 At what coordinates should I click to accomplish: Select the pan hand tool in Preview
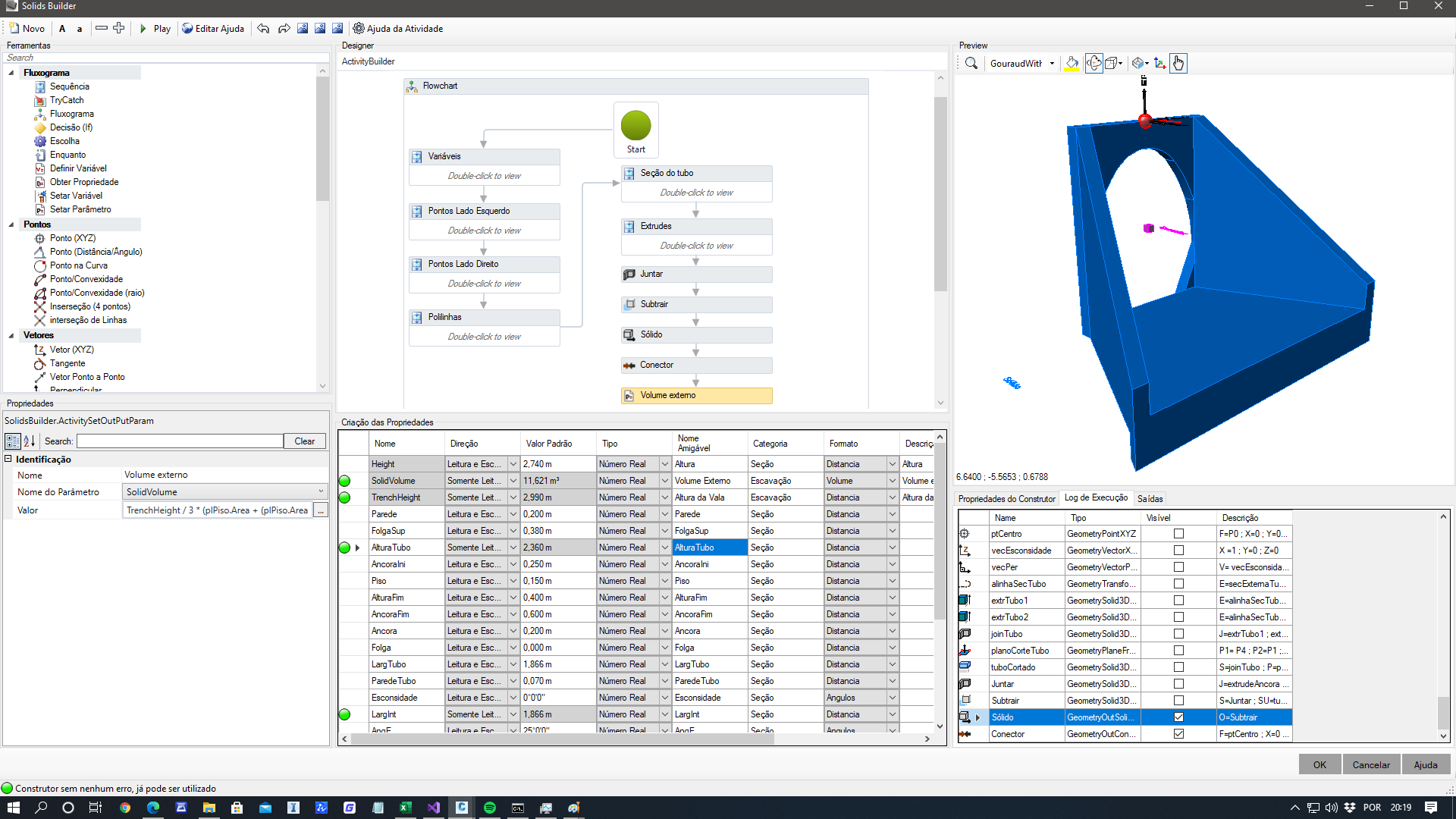[x=1178, y=64]
